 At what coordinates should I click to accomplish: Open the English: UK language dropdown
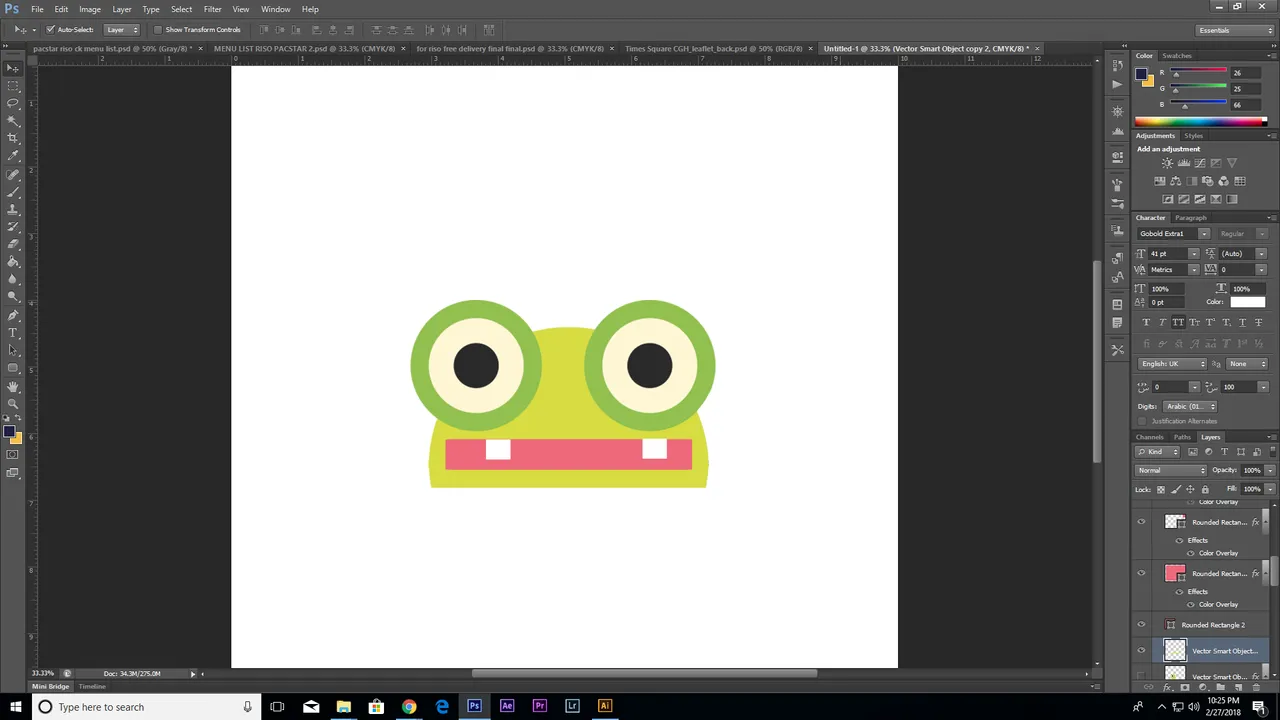click(x=1173, y=364)
